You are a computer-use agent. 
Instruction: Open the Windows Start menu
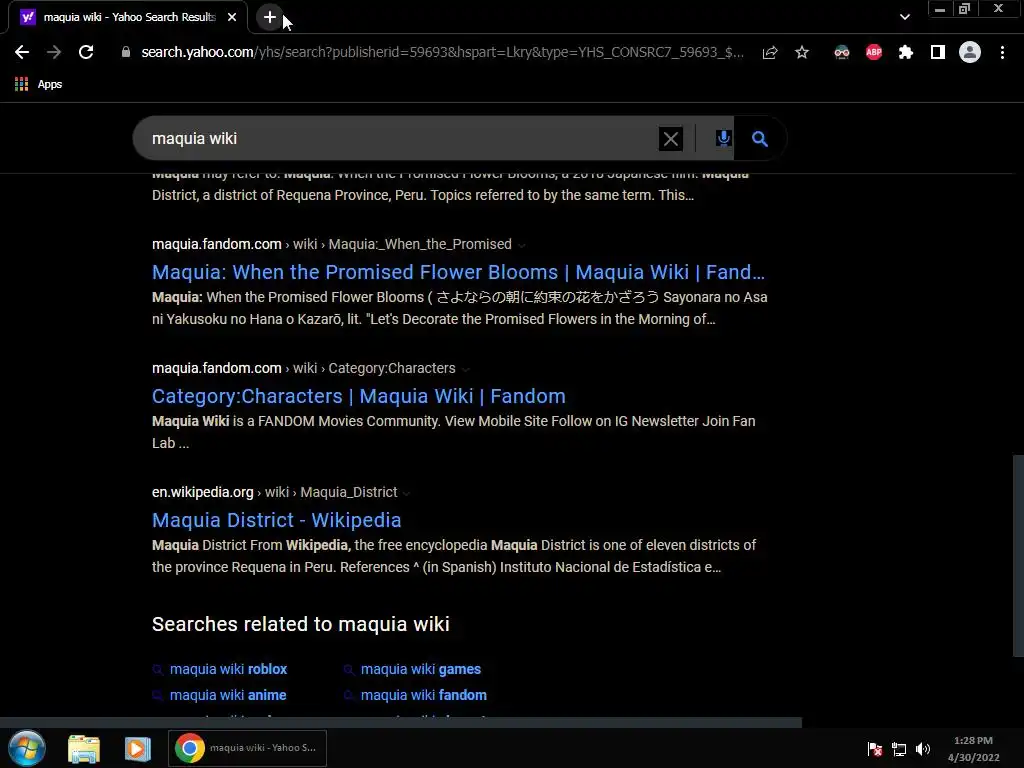(26, 748)
